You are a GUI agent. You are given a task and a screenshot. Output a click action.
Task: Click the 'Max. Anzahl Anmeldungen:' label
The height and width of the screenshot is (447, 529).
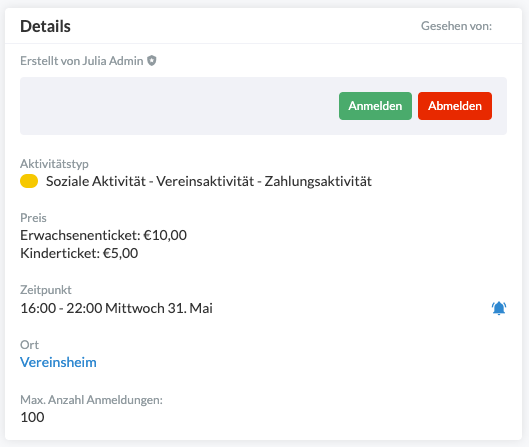pyautogui.click(x=91, y=400)
